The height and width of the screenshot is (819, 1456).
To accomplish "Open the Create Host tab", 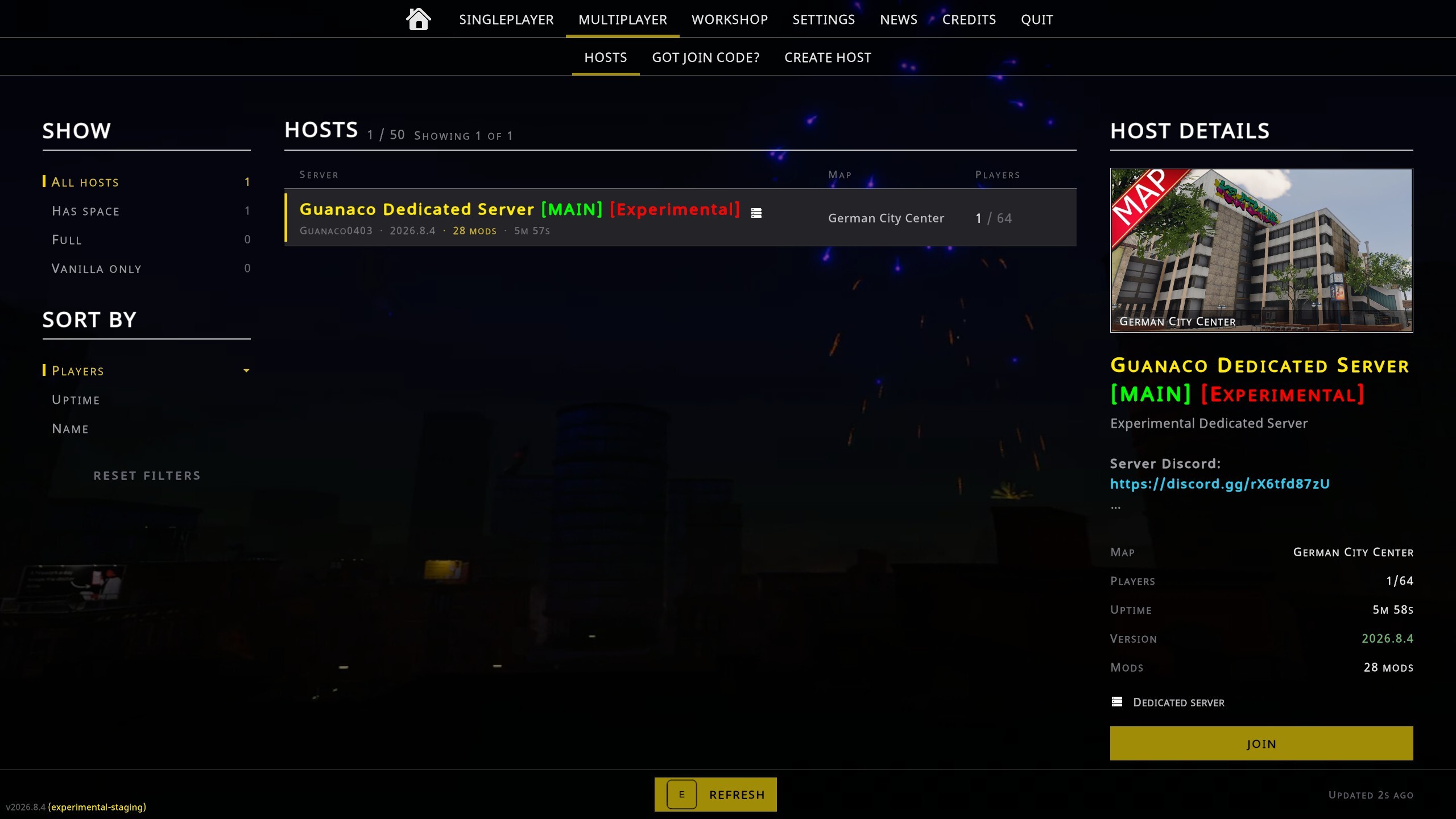I will (x=828, y=57).
